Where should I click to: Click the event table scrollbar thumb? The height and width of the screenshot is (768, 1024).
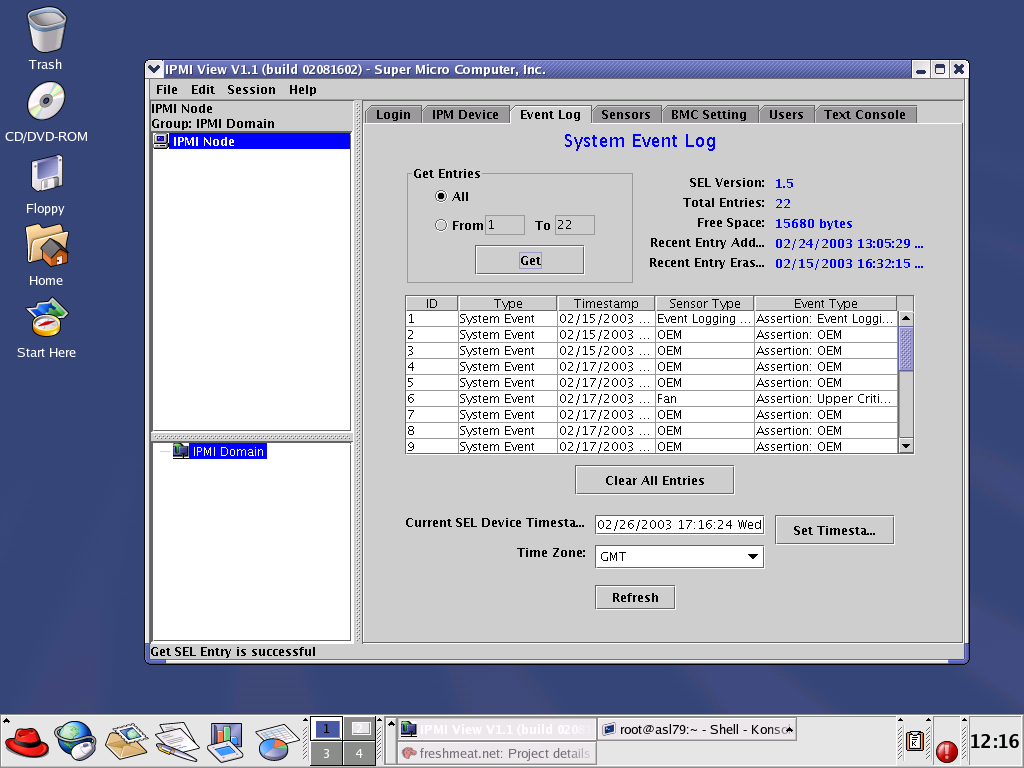pos(906,349)
